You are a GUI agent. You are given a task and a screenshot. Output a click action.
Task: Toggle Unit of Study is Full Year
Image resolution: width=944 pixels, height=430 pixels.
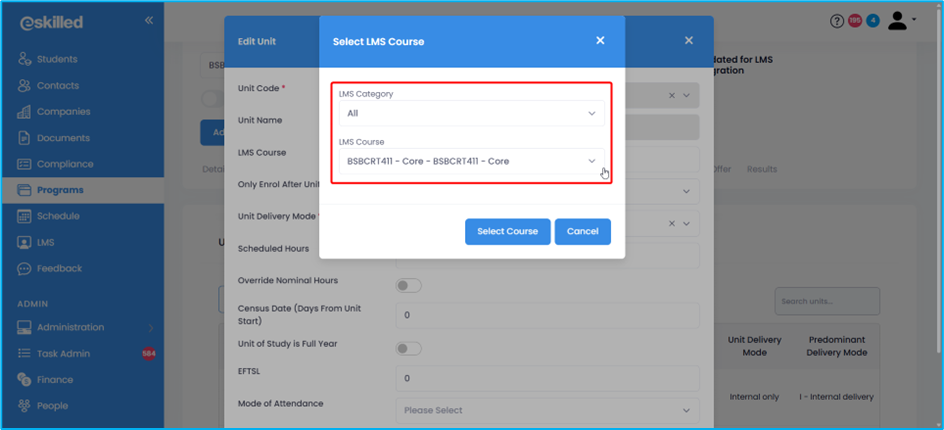coord(409,348)
